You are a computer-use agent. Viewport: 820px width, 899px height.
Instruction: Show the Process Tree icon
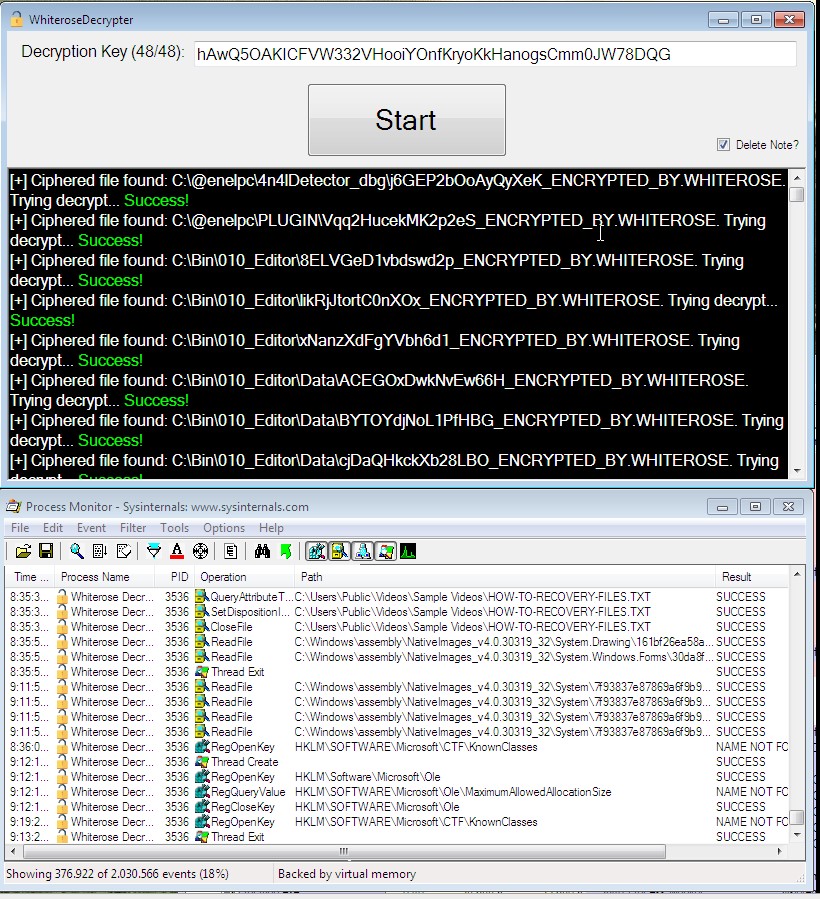pyautogui.click(x=231, y=552)
